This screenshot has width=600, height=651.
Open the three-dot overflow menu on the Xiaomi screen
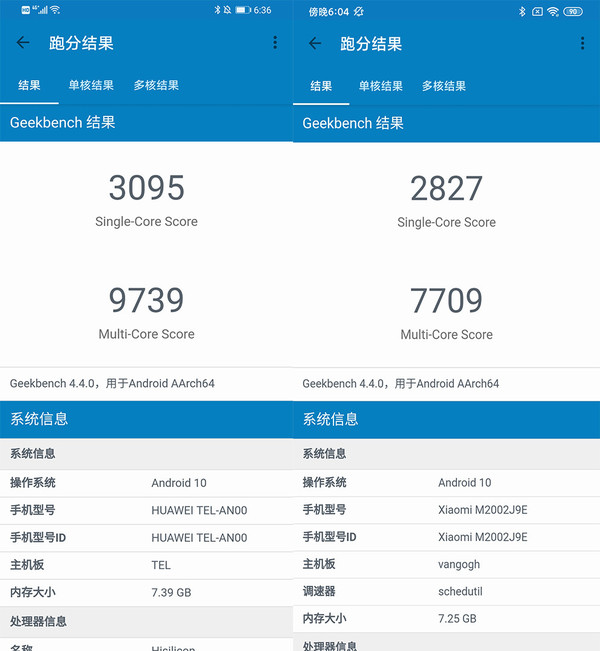point(583,43)
